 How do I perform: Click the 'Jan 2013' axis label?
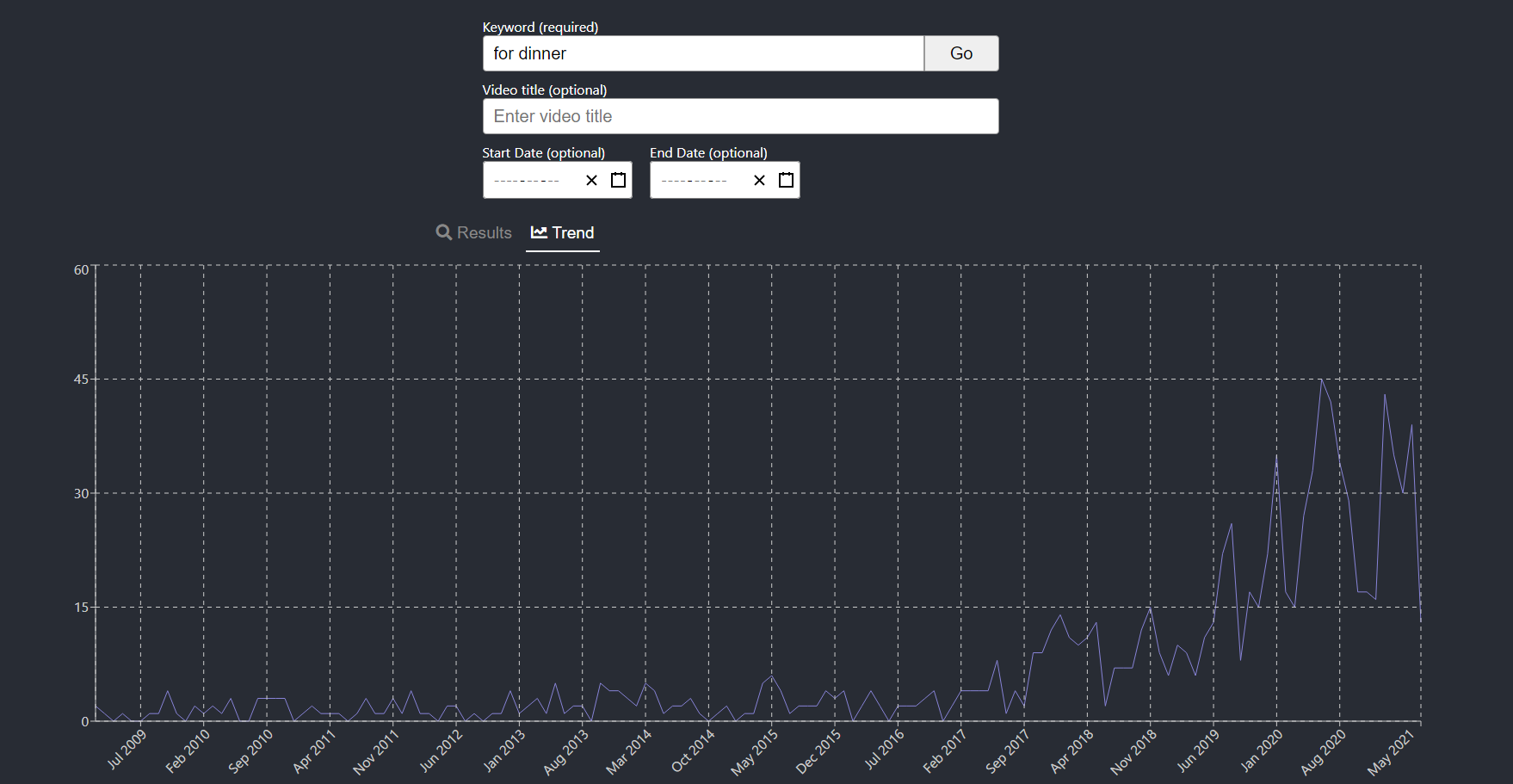pyautogui.click(x=503, y=750)
